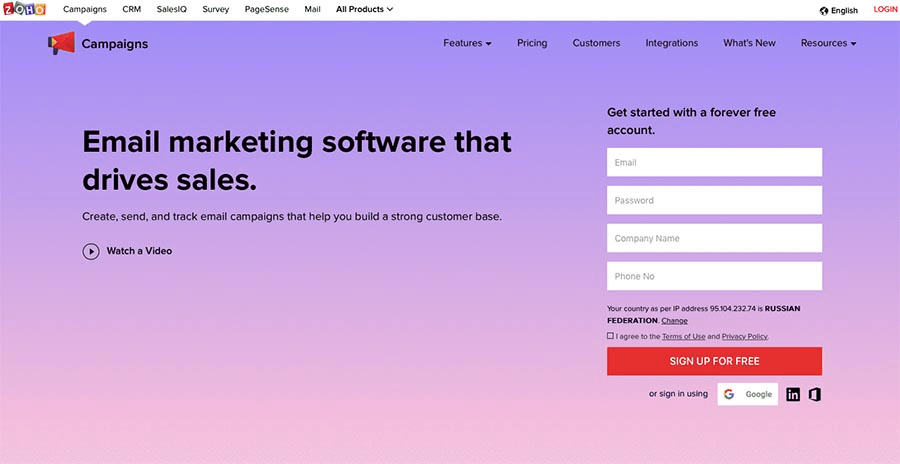
Task: Click 'Create, send, and track email campaigns' description
Action: click(292, 218)
